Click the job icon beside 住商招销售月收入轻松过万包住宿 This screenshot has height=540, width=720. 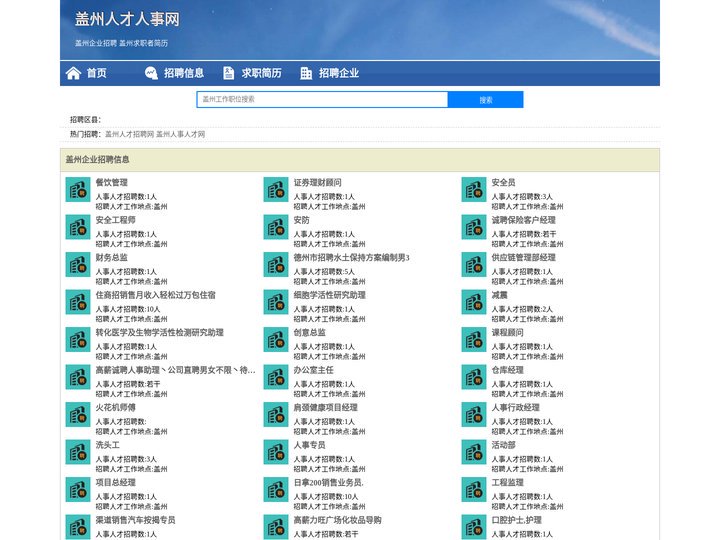[x=78, y=302]
